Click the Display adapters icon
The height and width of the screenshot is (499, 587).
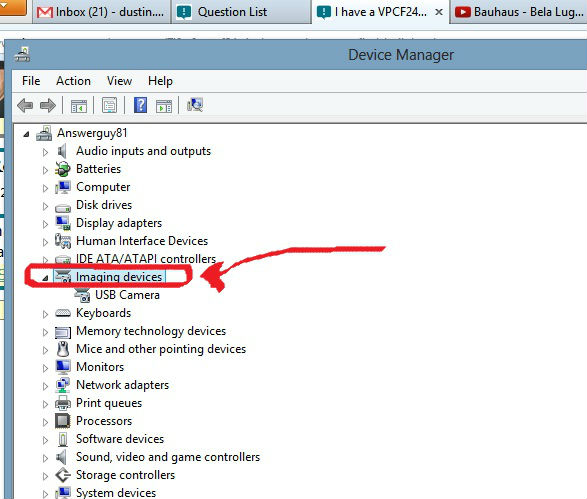click(63, 223)
